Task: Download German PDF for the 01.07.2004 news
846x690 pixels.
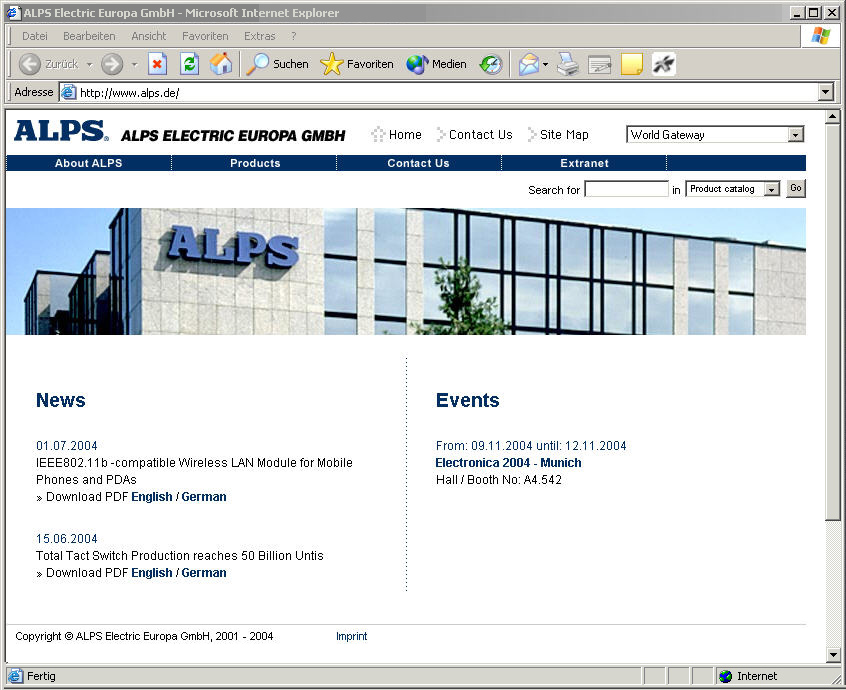Action: pos(204,497)
